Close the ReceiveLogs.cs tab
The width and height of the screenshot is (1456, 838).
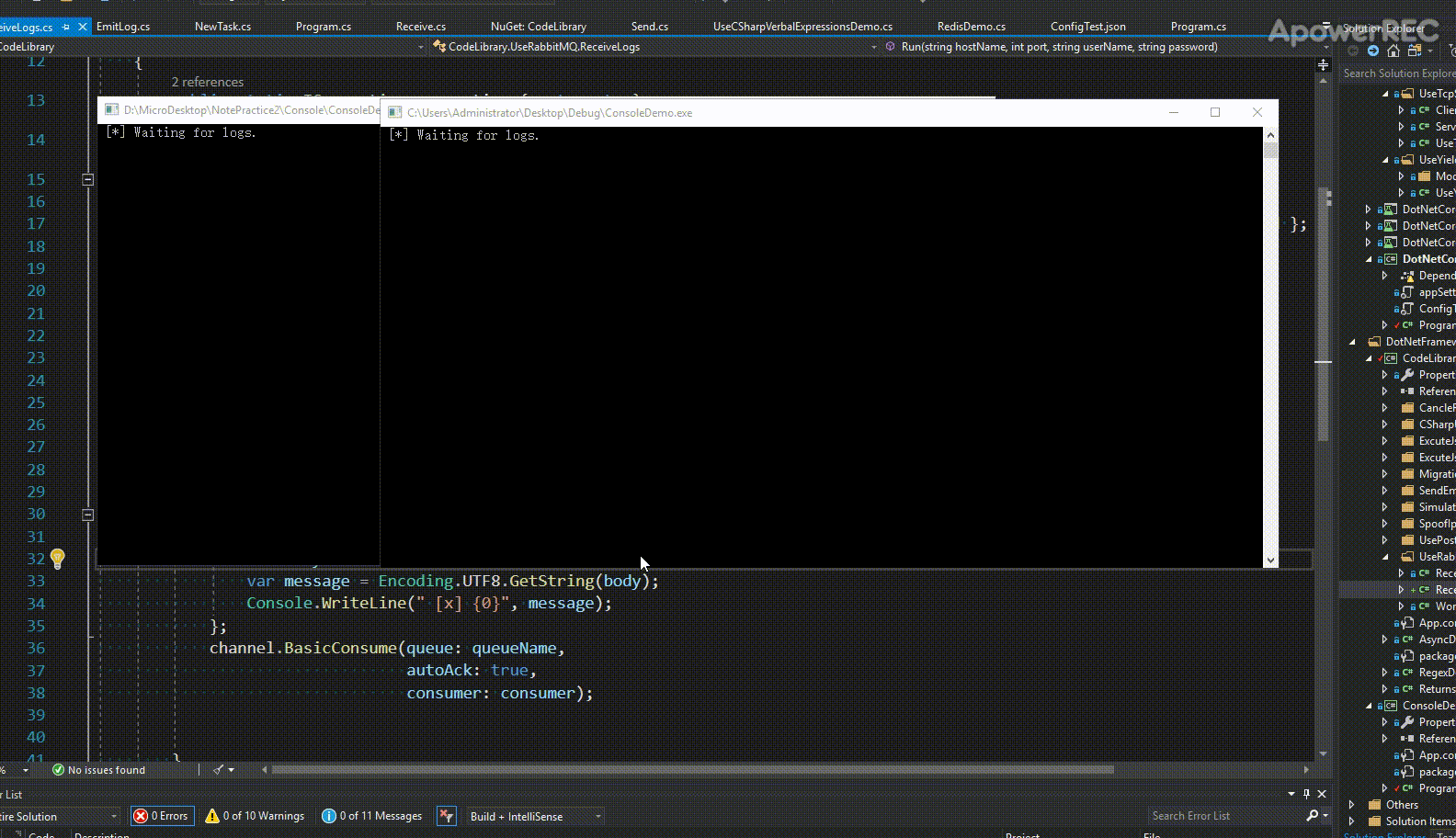[x=83, y=28]
